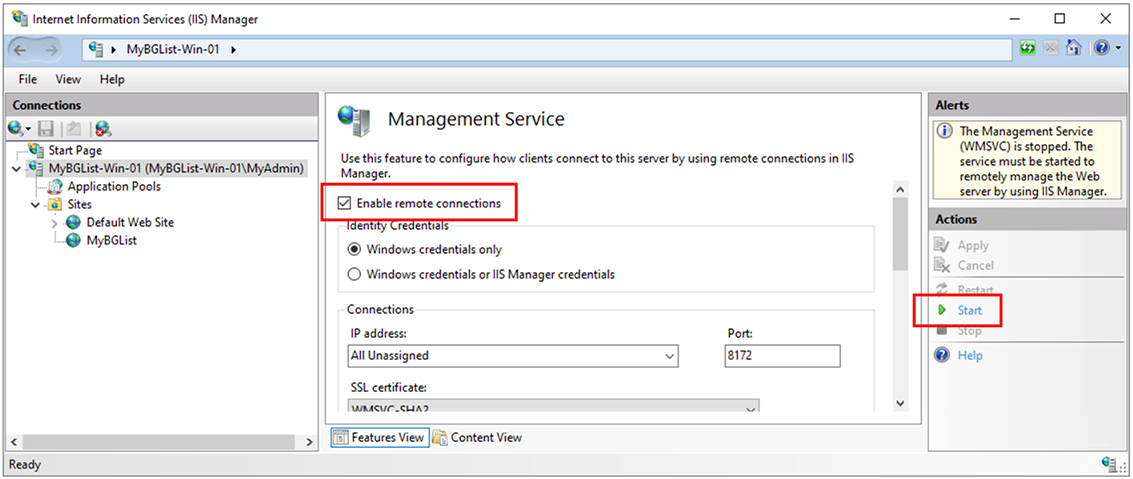Click the Back navigation arrow
Image resolution: width=1133 pixels, height=479 pixels.
point(20,50)
